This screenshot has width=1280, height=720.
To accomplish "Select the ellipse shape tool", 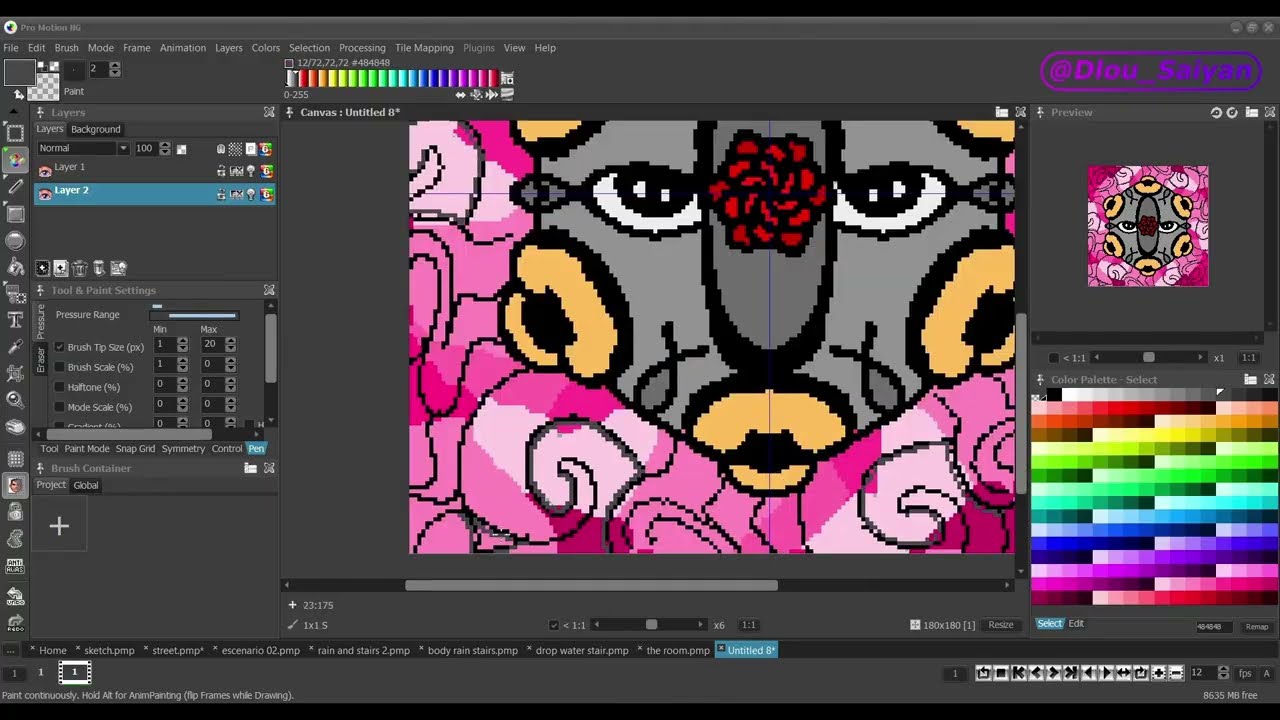I will click(x=15, y=241).
